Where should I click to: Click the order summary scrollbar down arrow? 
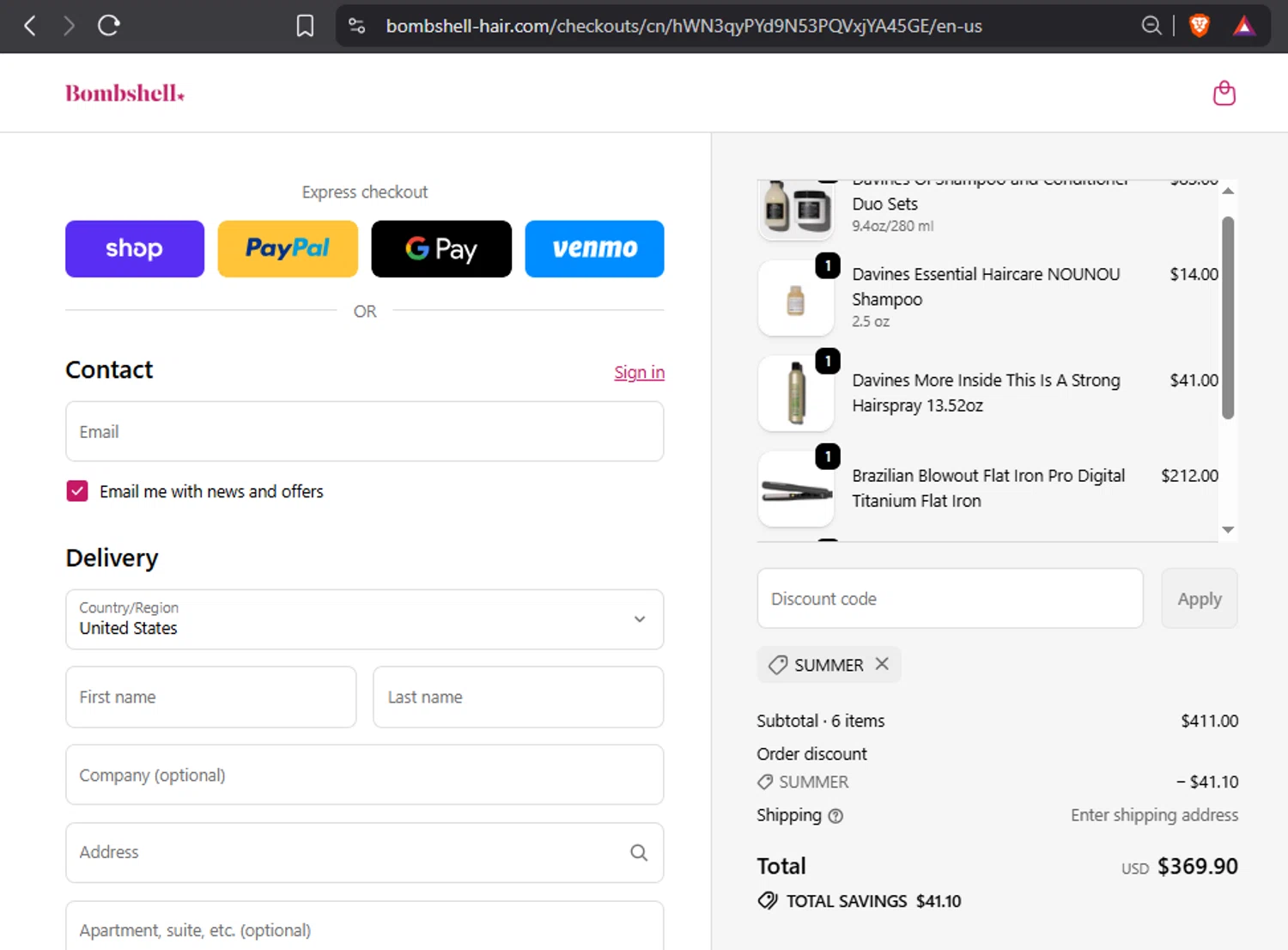[x=1228, y=530]
